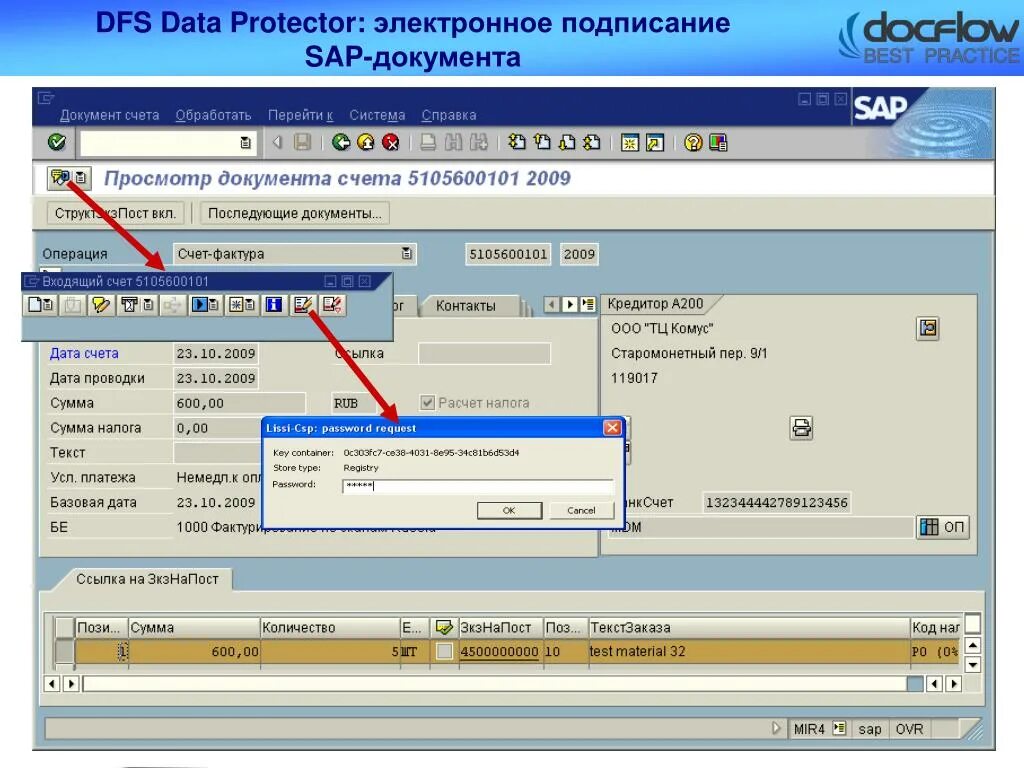The height and width of the screenshot is (768, 1024).
Task: Click the Sign document icon in popup toolbar
Action: coord(303,304)
